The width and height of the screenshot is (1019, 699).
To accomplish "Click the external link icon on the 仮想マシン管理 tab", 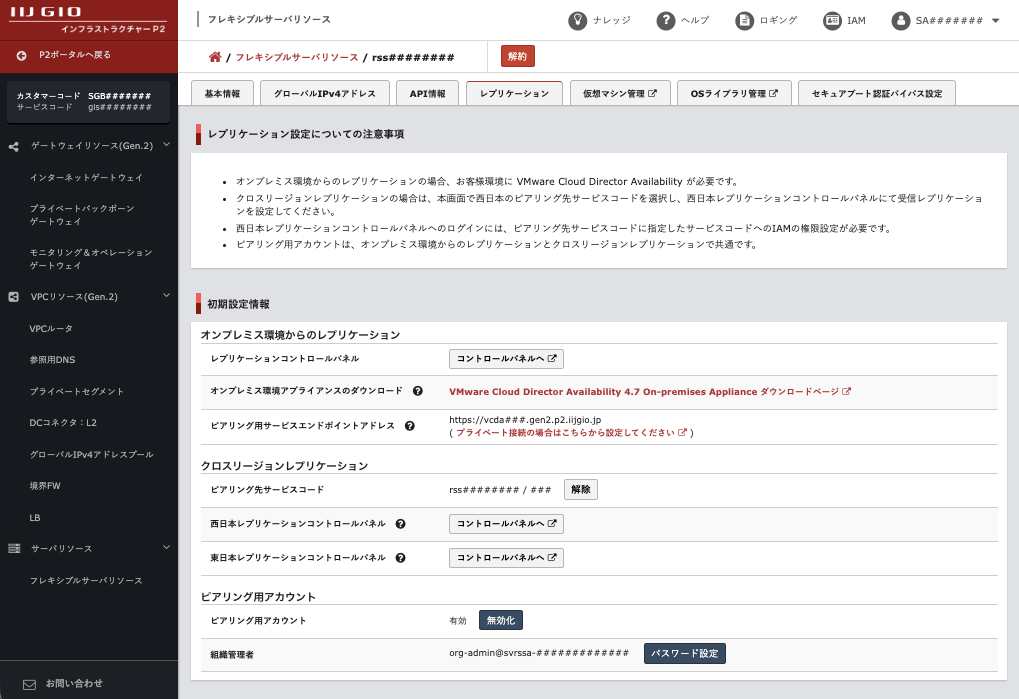I will [652, 94].
